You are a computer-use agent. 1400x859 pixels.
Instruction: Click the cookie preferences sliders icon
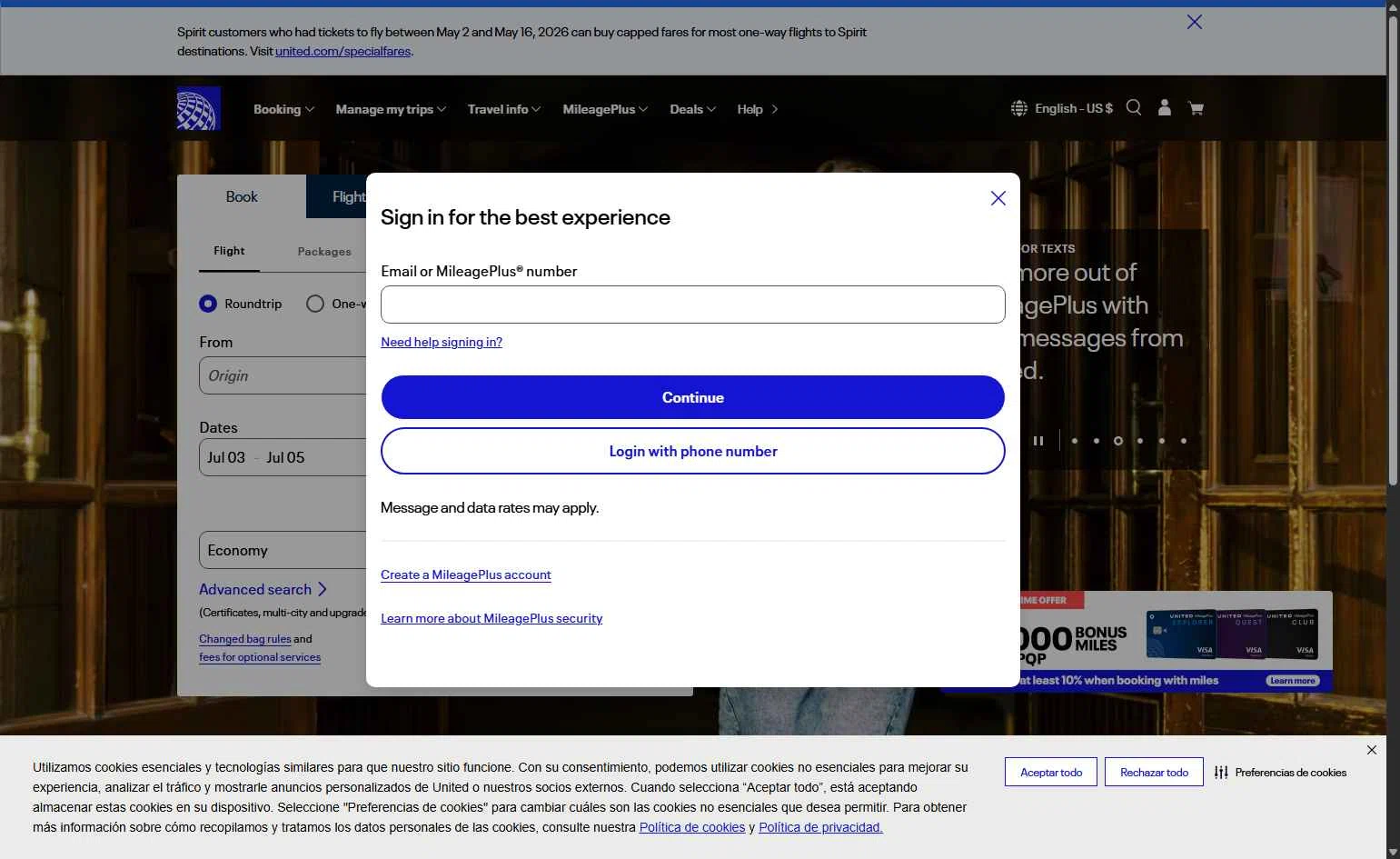tap(1221, 773)
